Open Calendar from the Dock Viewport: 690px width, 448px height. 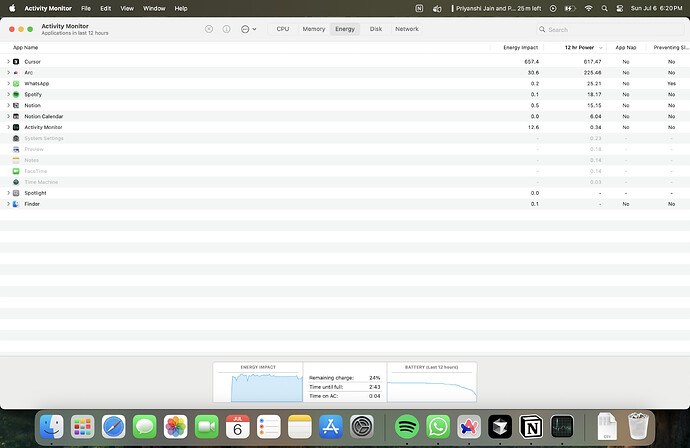click(238, 427)
